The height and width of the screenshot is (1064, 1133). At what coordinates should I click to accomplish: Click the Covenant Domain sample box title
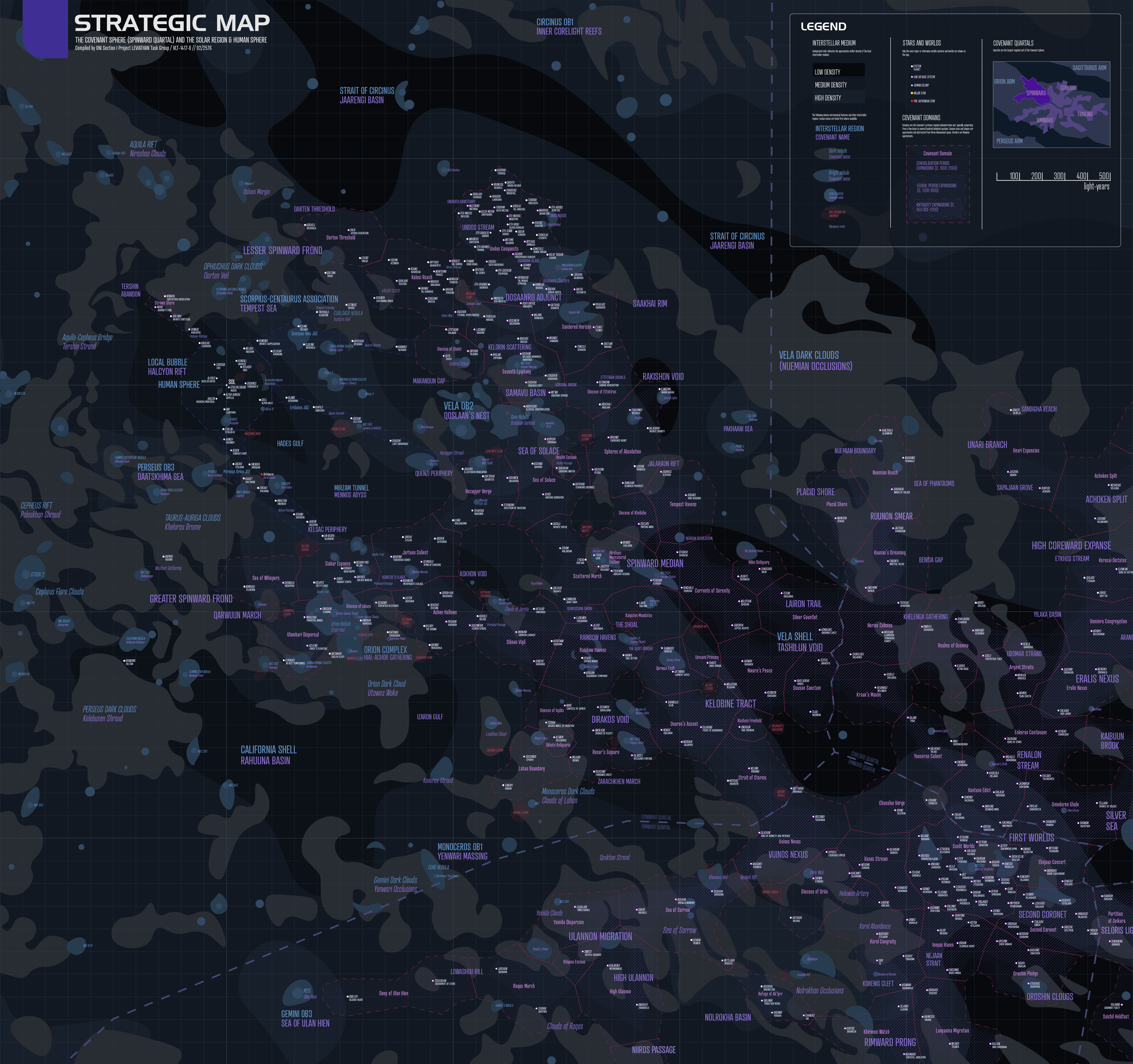tap(938, 153)
